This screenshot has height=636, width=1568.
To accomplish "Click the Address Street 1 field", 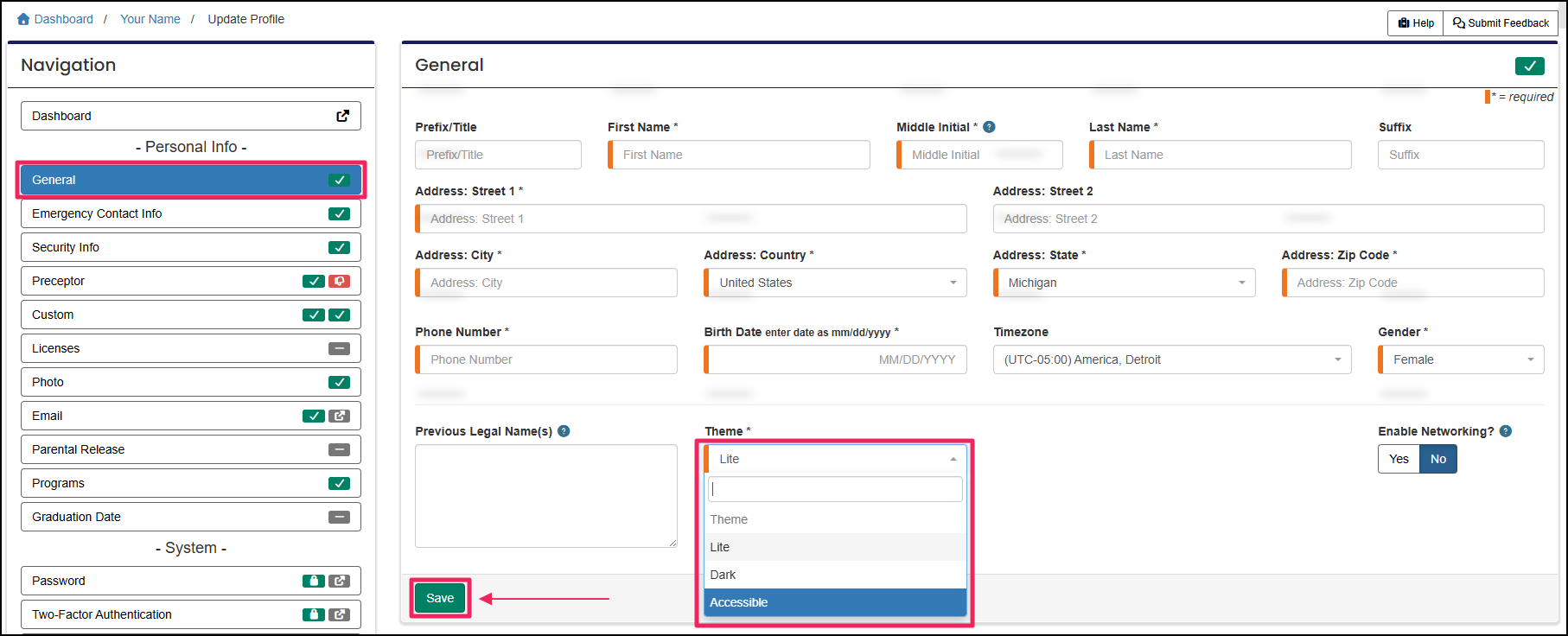I will [691, 219].
